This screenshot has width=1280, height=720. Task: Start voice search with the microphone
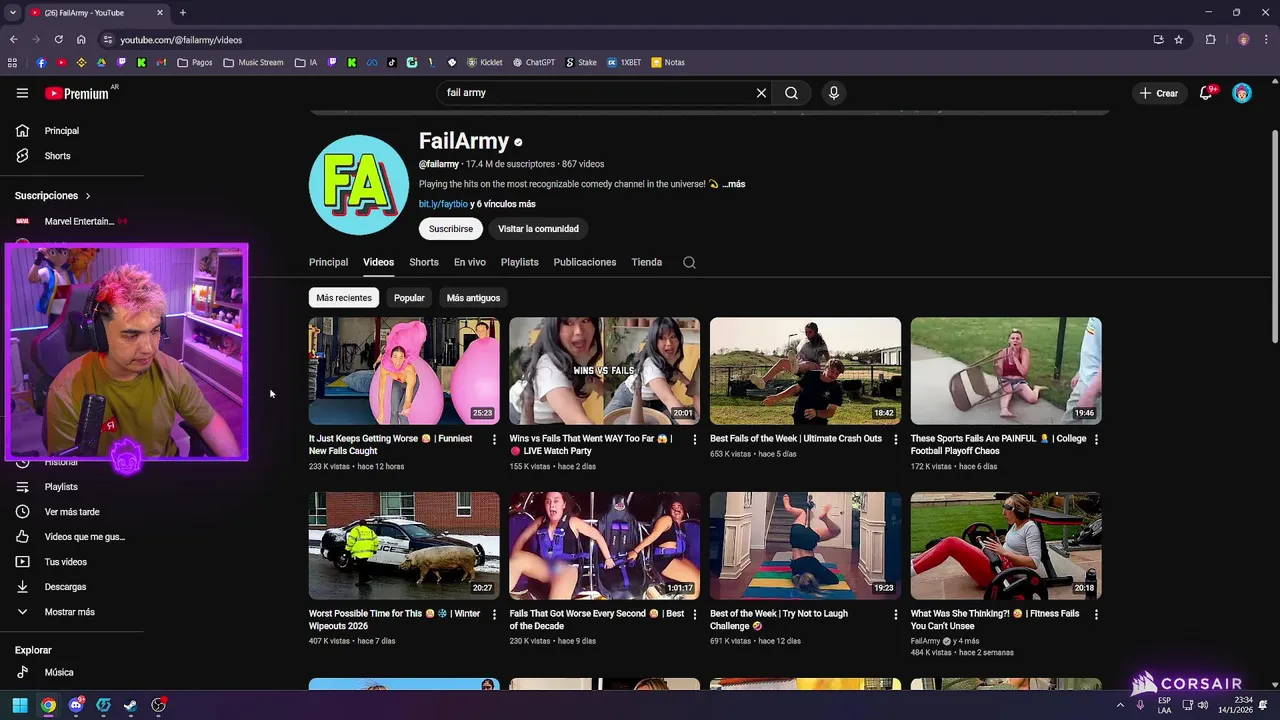click(834, 93)
